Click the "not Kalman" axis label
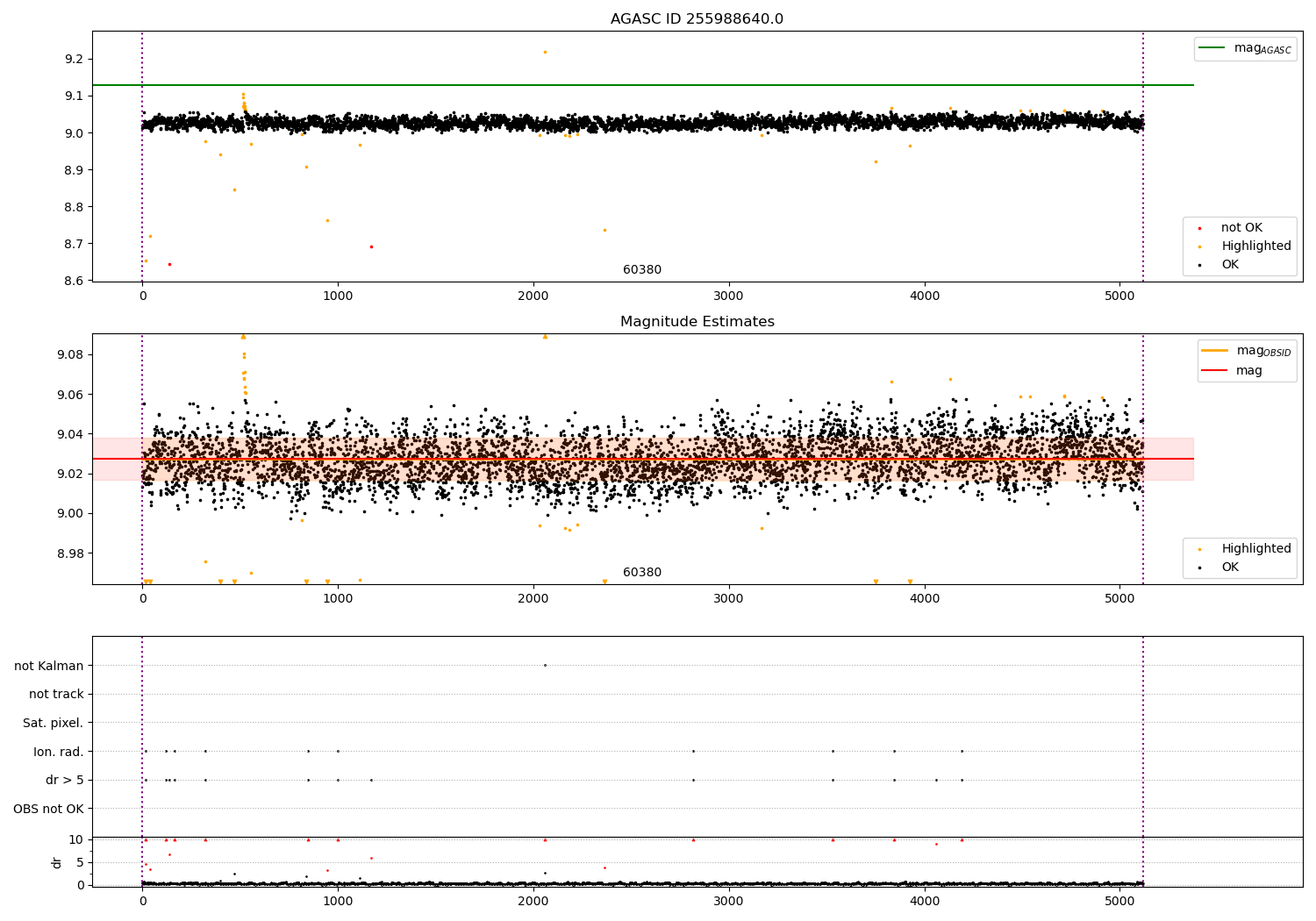Viewport: 1316px width, 921px height. coord(49,666)
